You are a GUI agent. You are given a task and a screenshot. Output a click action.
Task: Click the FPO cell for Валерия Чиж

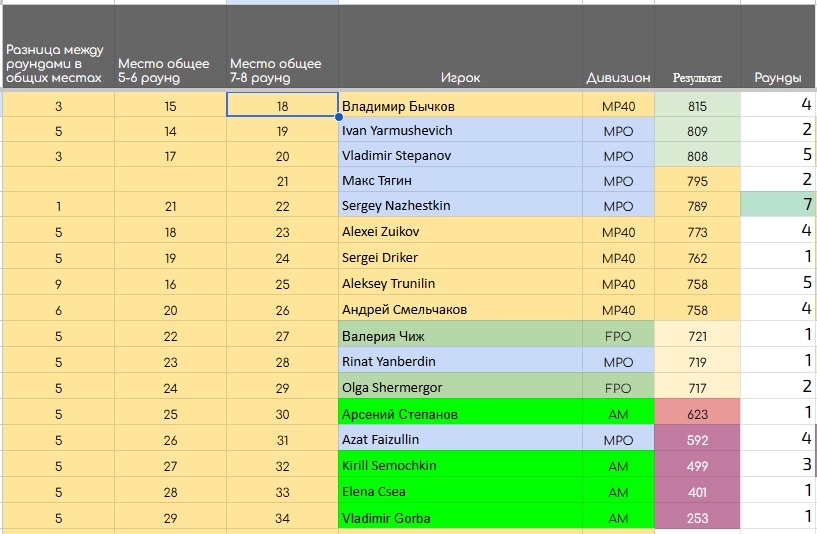pos(618,334)
